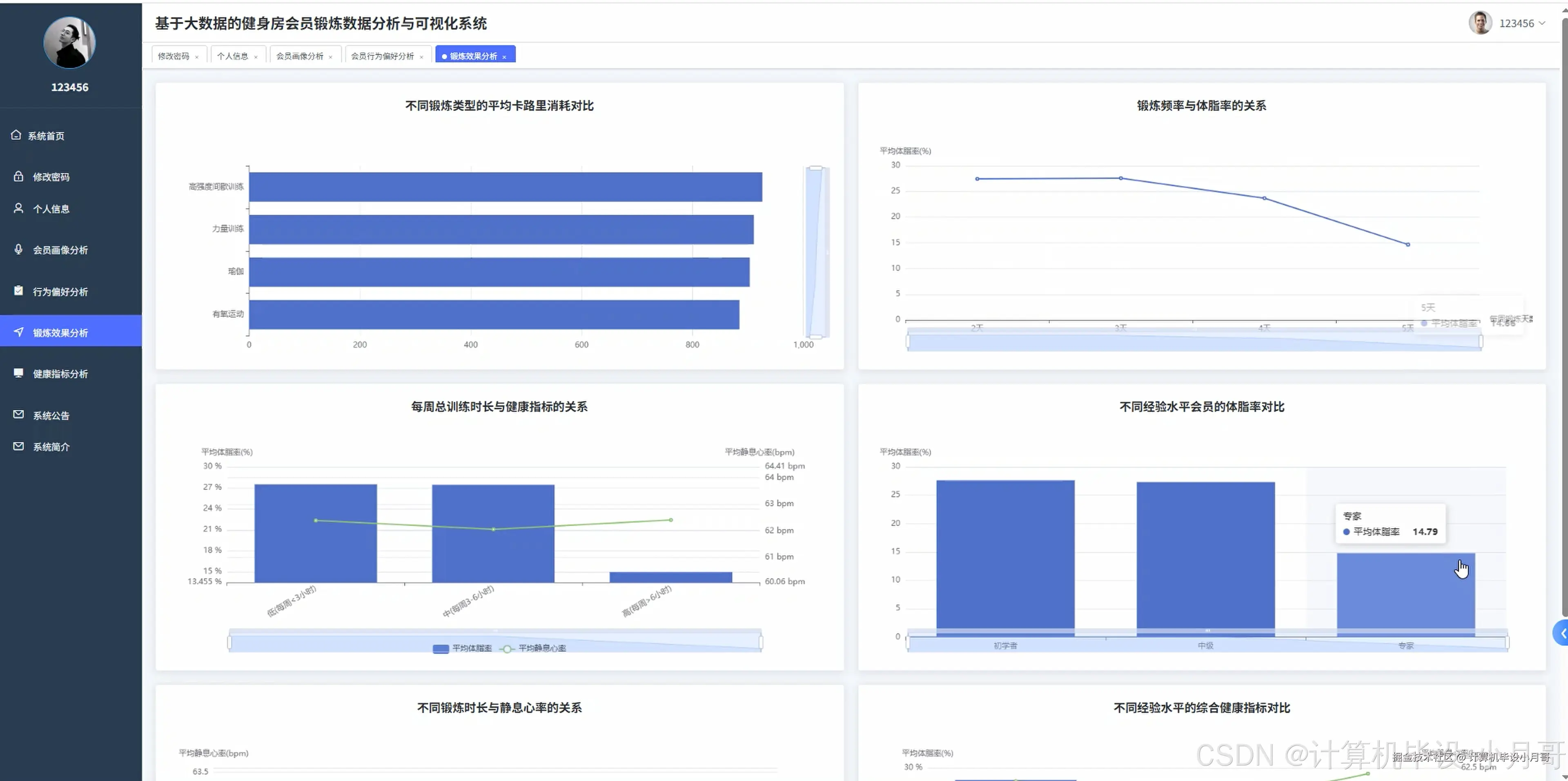1568x781 pixels.
Task: Close the 修改密码 tab
Action: [196, 57]
